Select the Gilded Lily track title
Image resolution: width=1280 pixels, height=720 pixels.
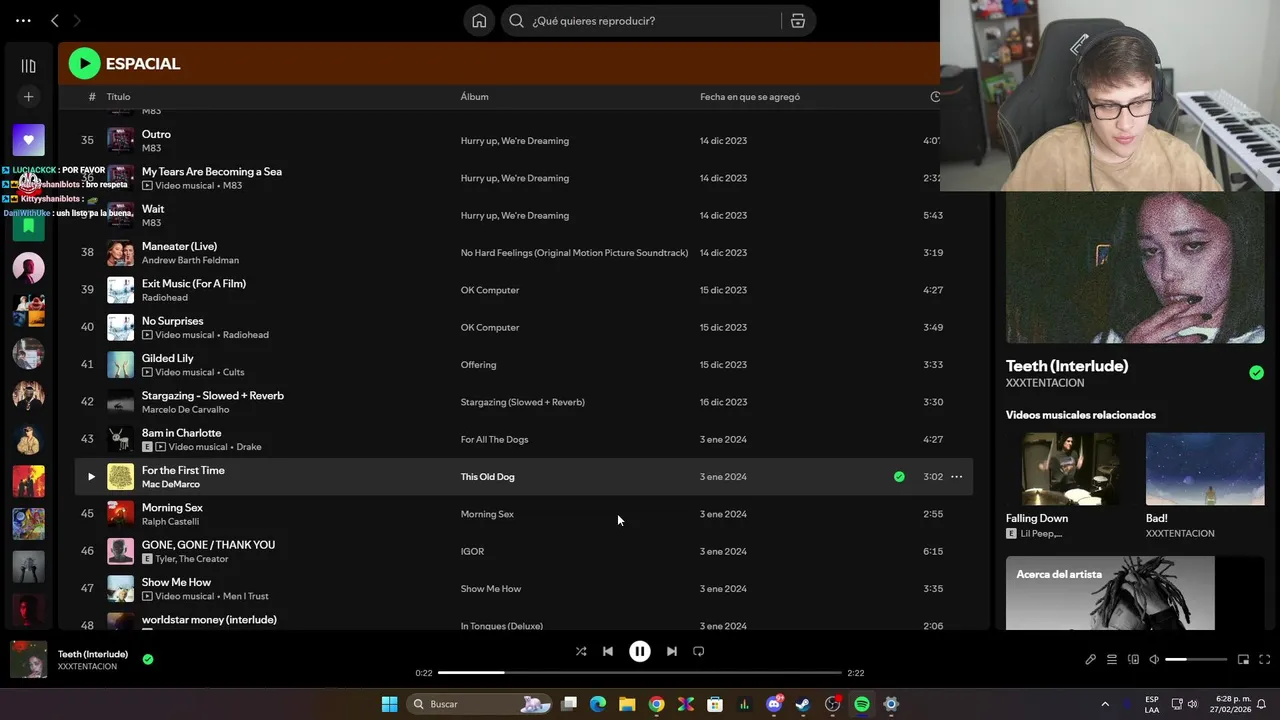click(x=168, y=358)
